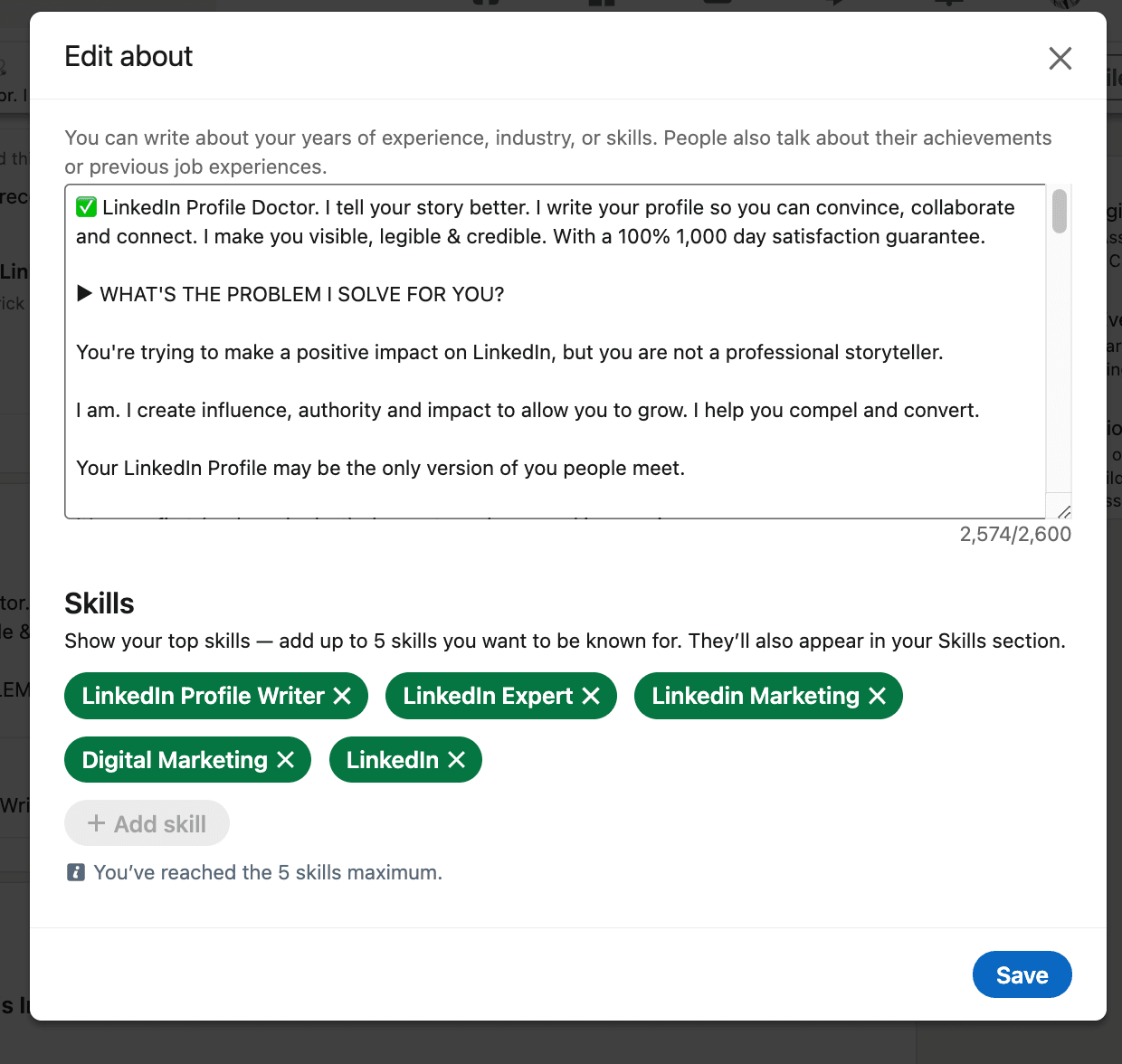Image resolution: width=1122 pixels, height=1064 pixels.
Task: Remove the LinkedIn skill chip
Action: tap(457, 760)
